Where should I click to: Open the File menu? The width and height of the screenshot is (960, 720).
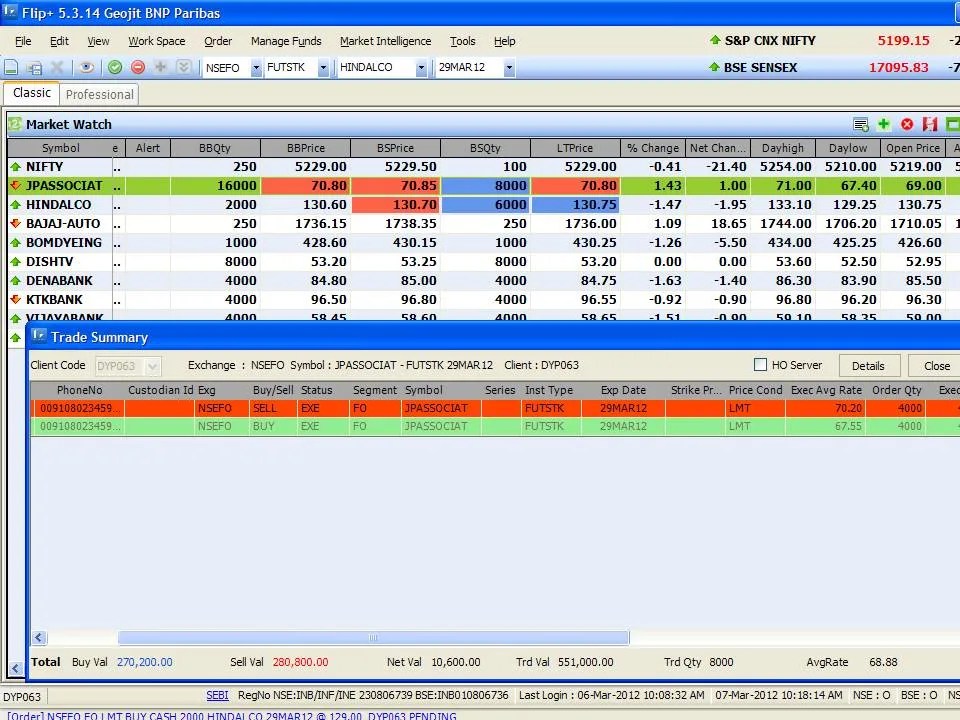tap(23, 41)
